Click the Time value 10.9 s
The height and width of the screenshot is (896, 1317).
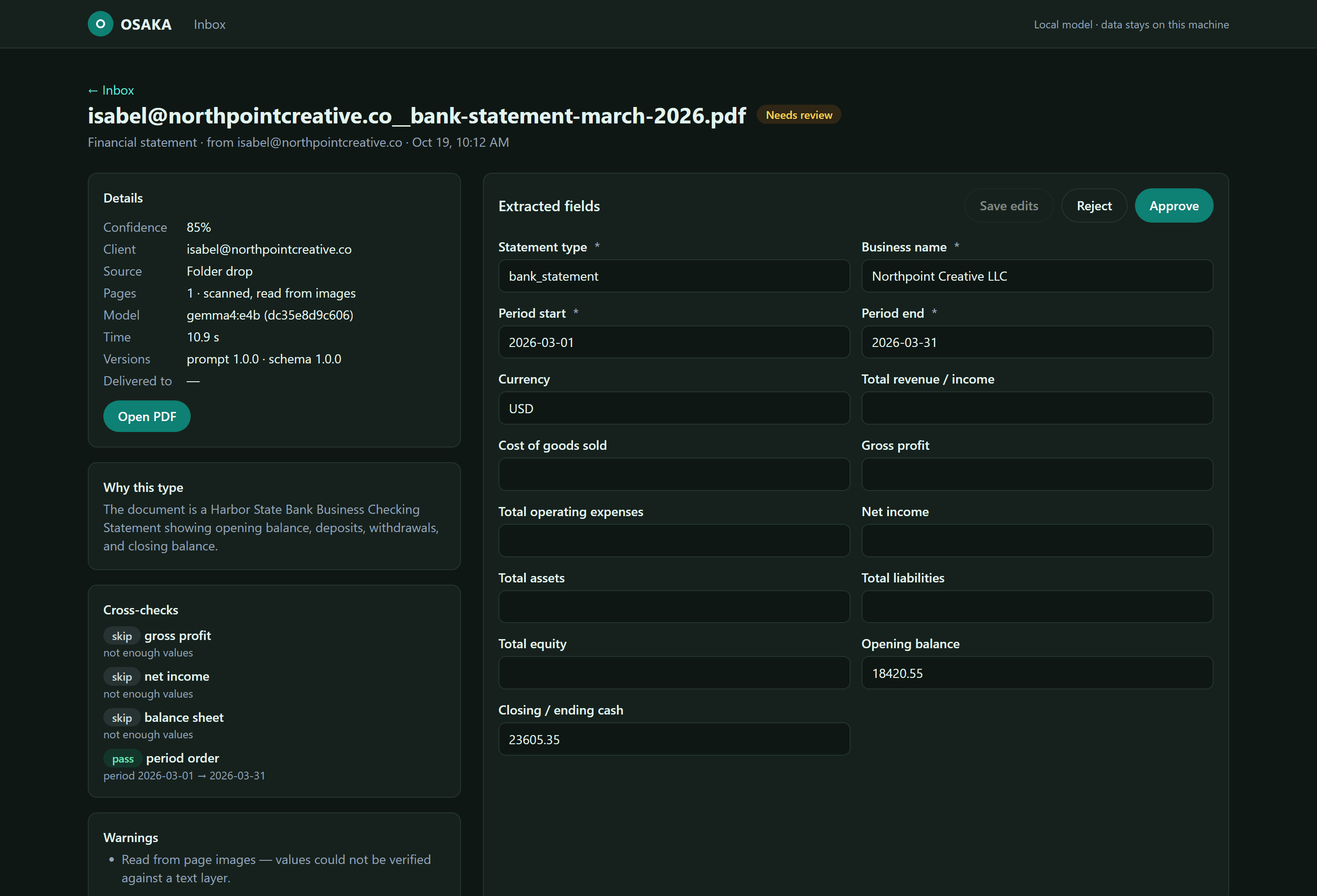pos(202,337)
